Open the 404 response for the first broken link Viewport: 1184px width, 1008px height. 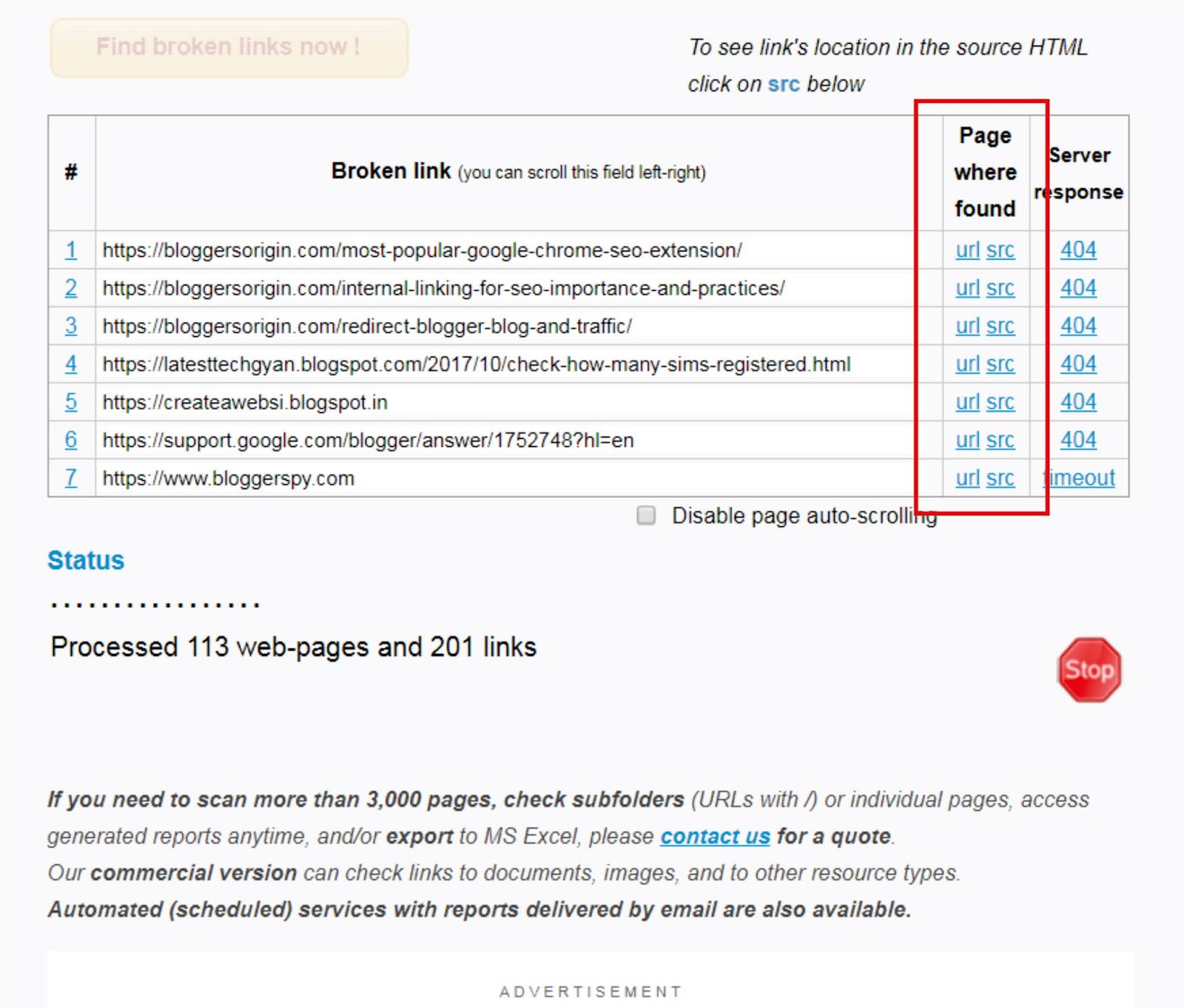click(x=1078, y=251)
